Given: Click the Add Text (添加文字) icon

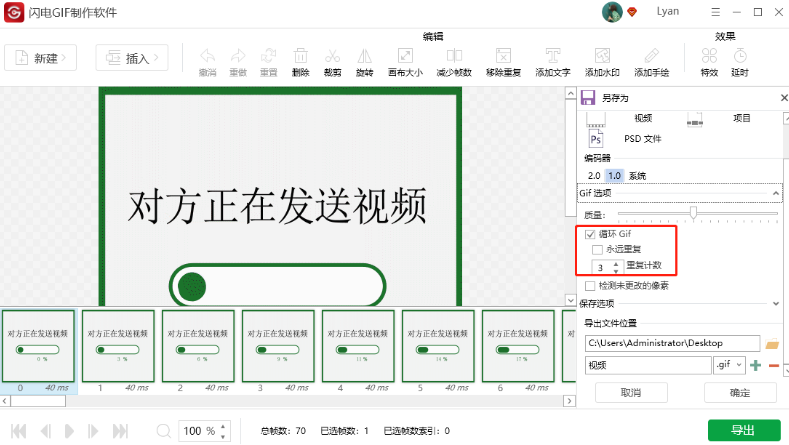Looking at the screenshot, I should (x=552, y=58).
